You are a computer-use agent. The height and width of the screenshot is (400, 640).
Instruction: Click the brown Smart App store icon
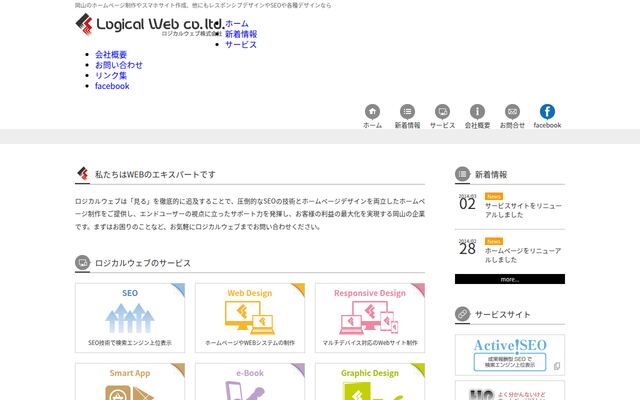pyautogui.click(x=130, y=393)
